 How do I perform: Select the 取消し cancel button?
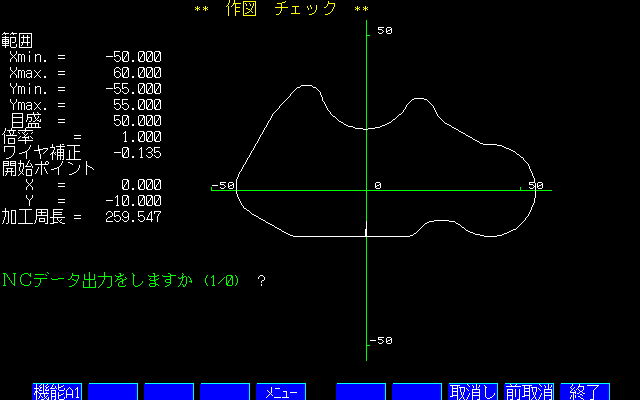[x=473, y=392]
